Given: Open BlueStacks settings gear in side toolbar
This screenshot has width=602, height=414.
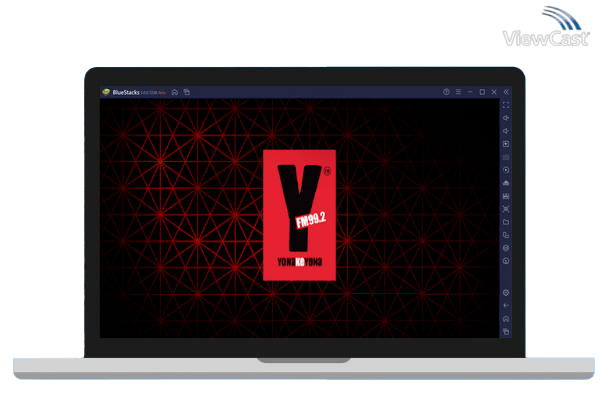Looking at the screenshot, I should [x=506, y=293].
